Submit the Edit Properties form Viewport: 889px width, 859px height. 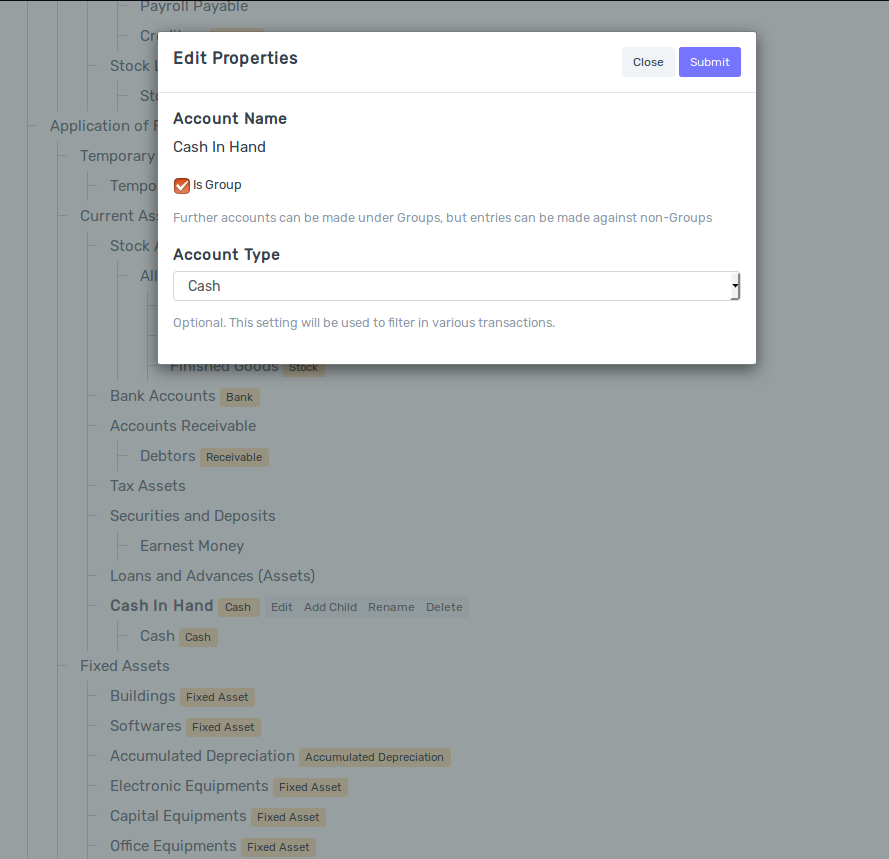tap(709, 61)
